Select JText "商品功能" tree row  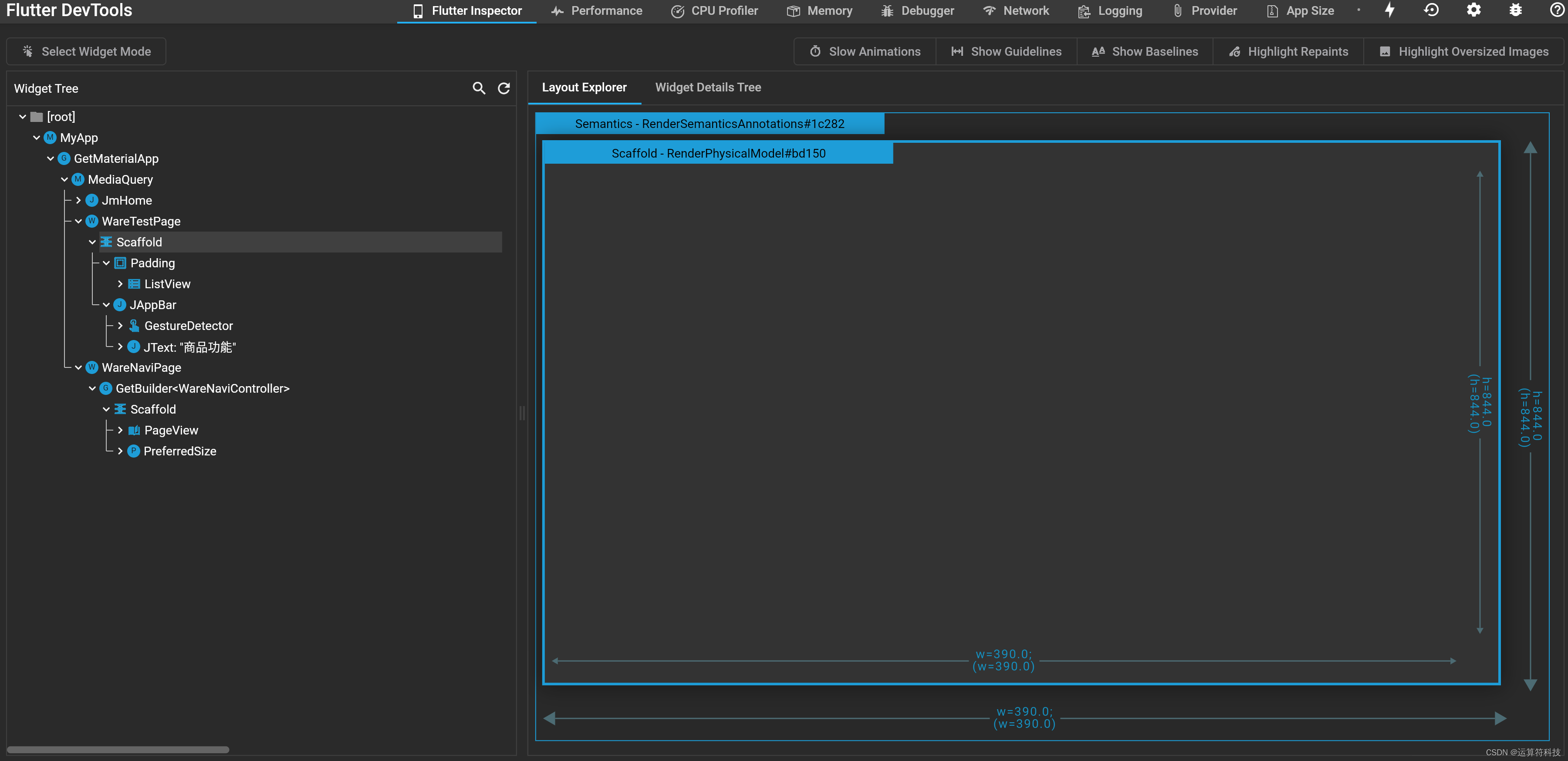189,347
